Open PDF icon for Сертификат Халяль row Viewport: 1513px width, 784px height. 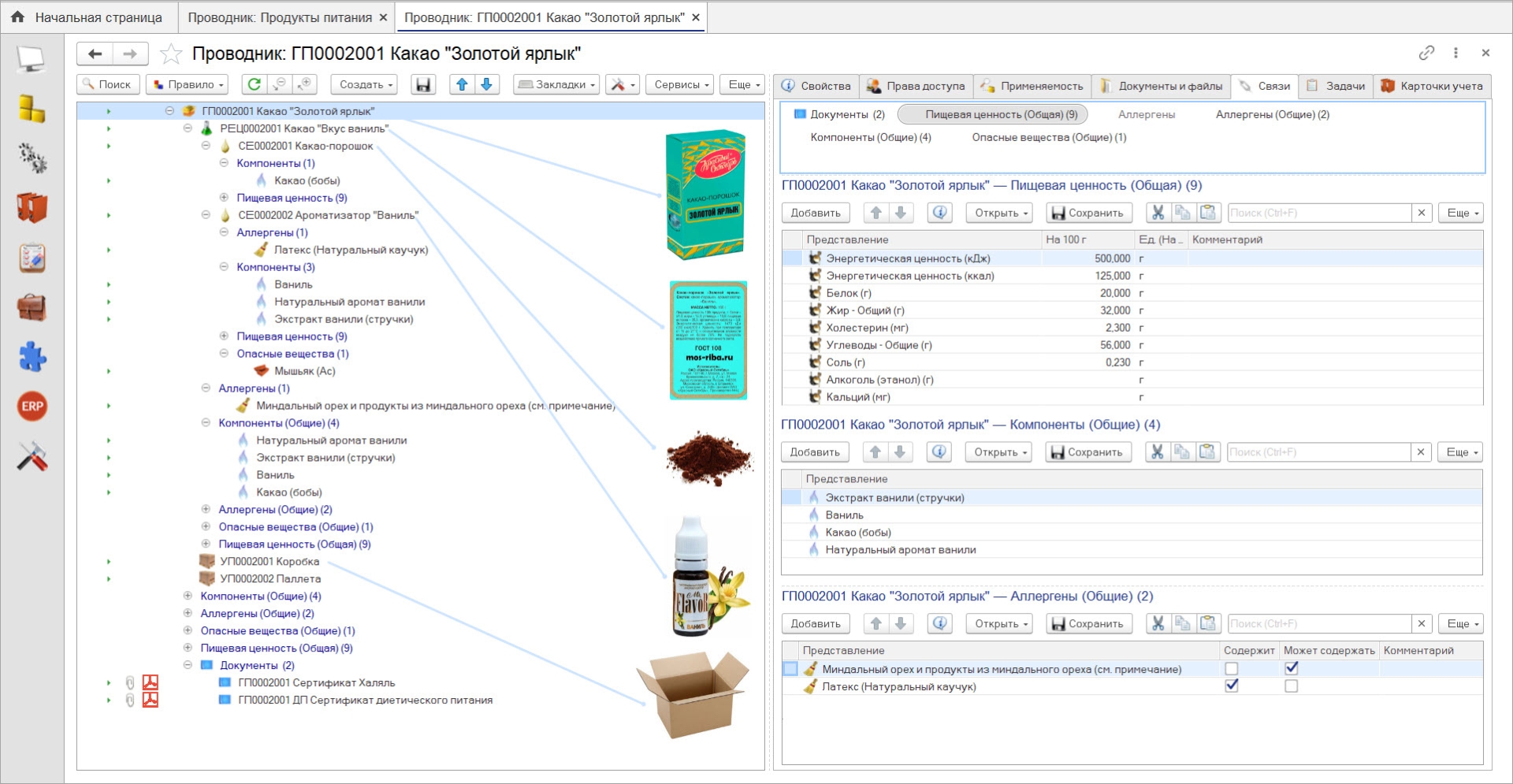point(151,682)
